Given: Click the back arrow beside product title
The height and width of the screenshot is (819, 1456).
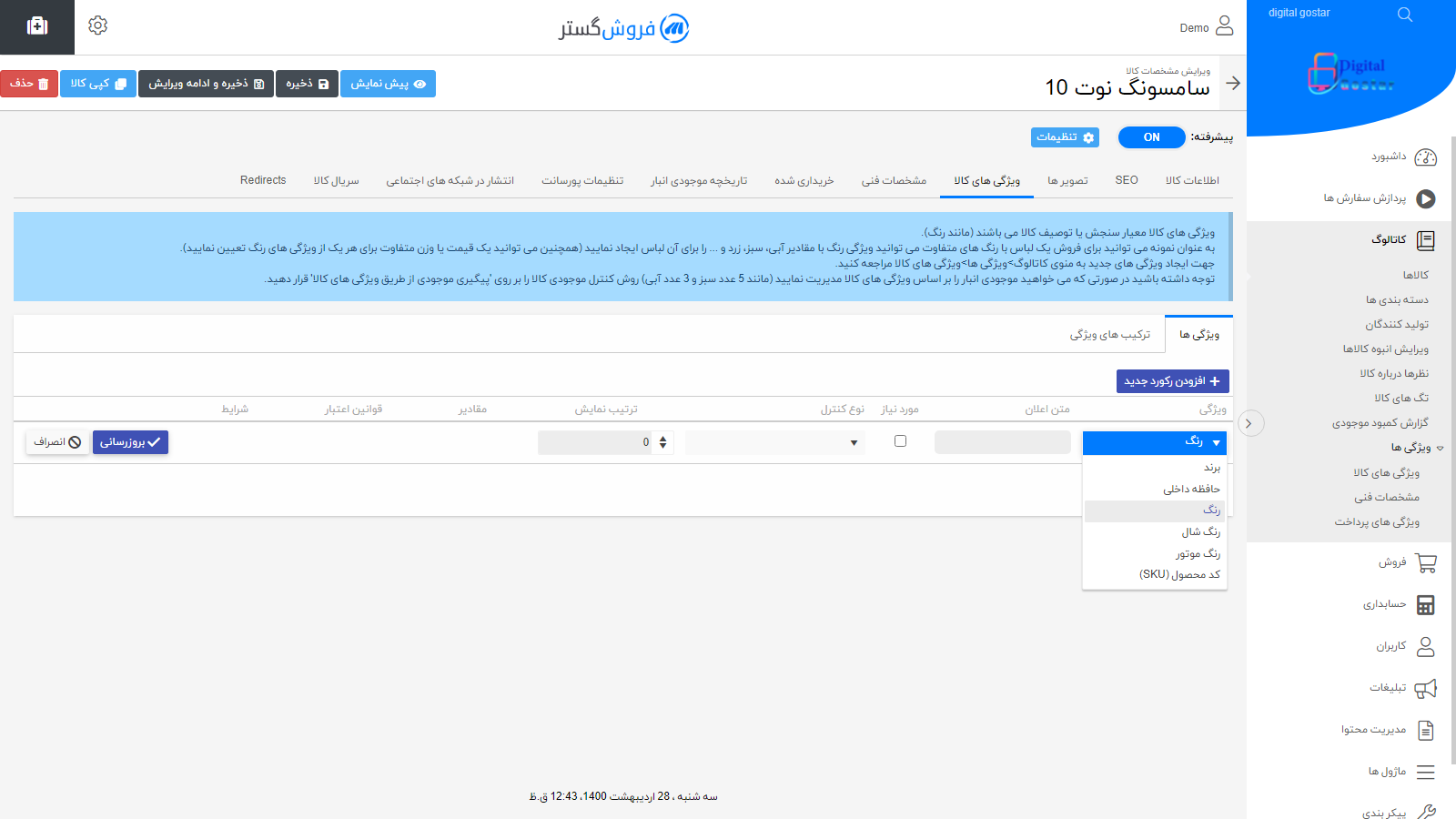Looking at the screenshot, I should (x=1233, y=83).
